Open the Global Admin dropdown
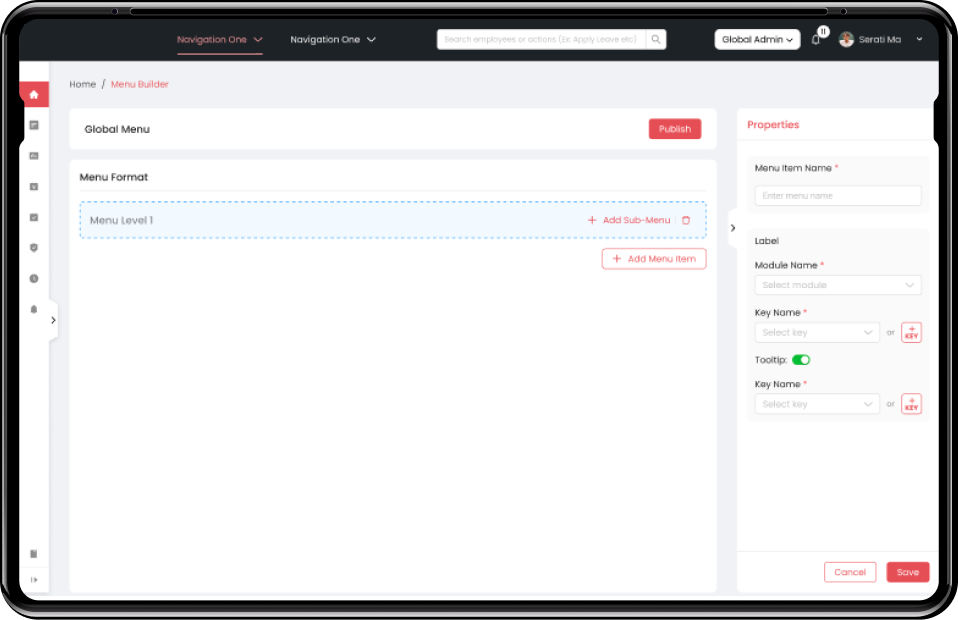Image resolution: width=958 pixels, height=620 pixels. (x=756, y=39)
